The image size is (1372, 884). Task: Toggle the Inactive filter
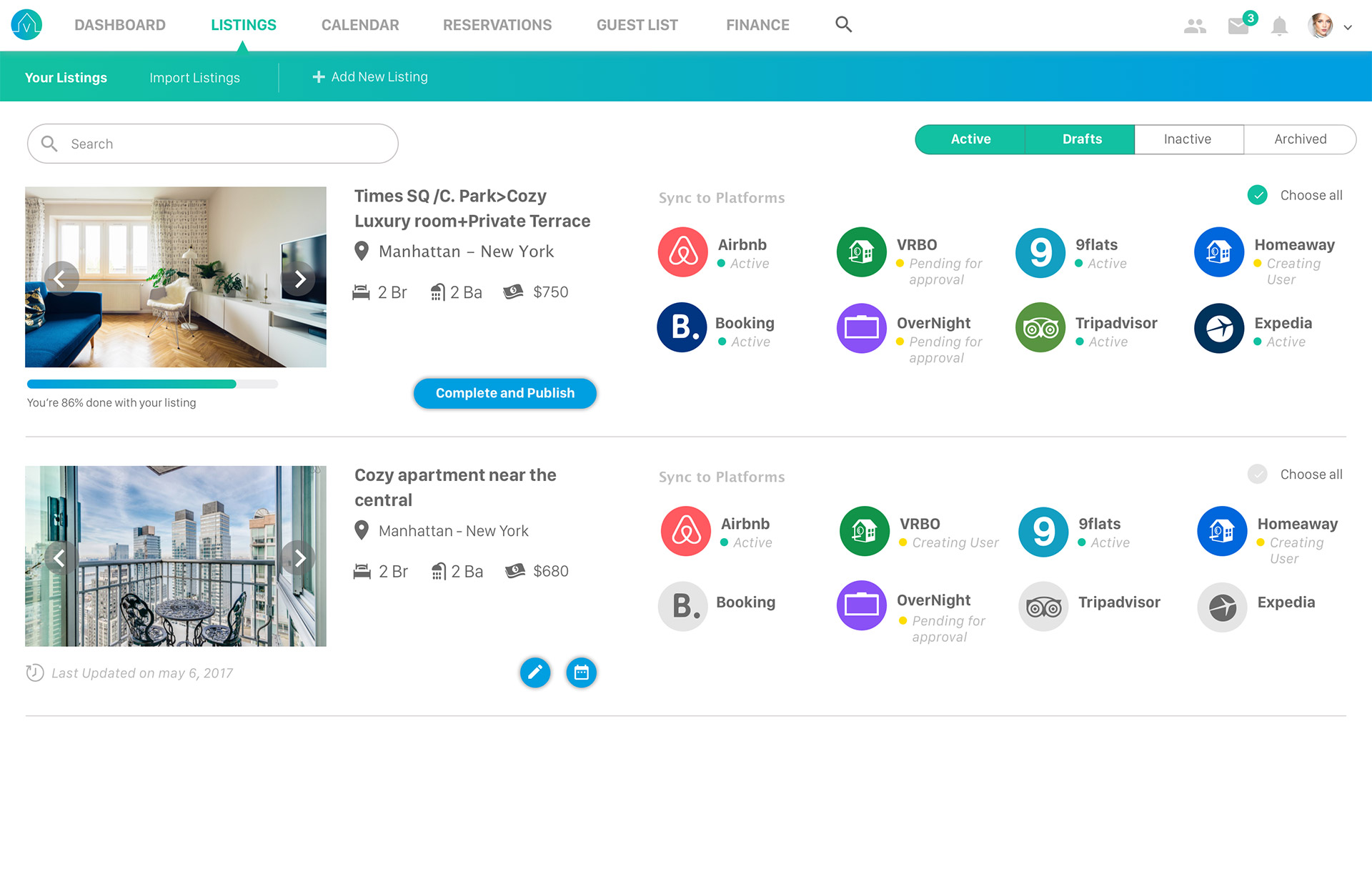(1187, 139)
